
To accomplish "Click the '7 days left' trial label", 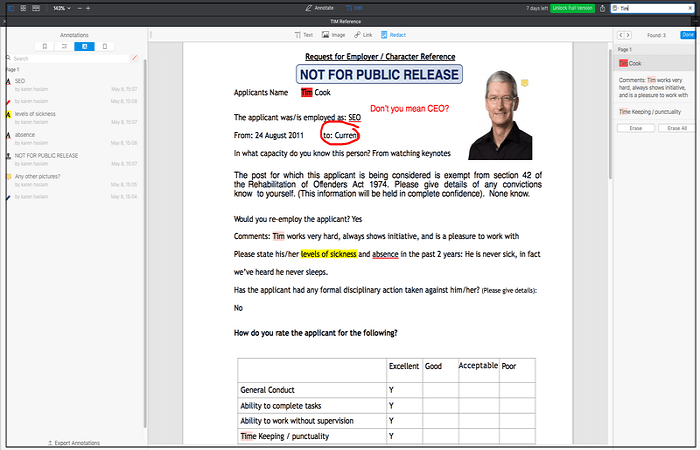I will (x=537, y=8).
